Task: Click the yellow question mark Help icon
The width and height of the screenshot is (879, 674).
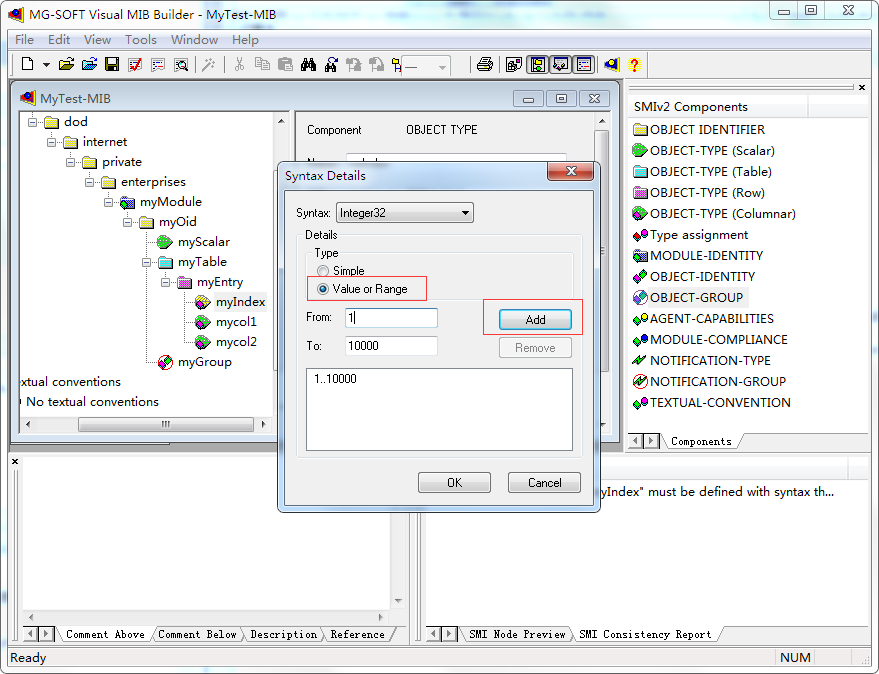Action: pyautogui.click(x=633, y=65)
